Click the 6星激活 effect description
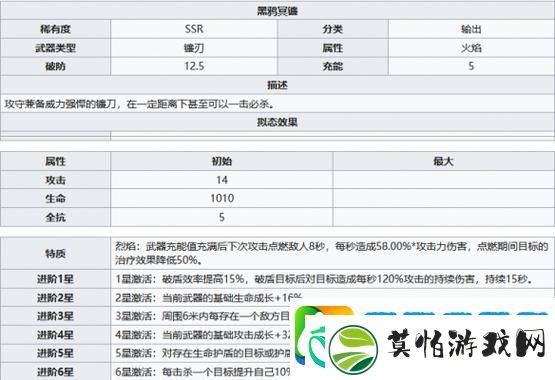The image size is (555, 380). pyautogui.click(x=202, y=372)
